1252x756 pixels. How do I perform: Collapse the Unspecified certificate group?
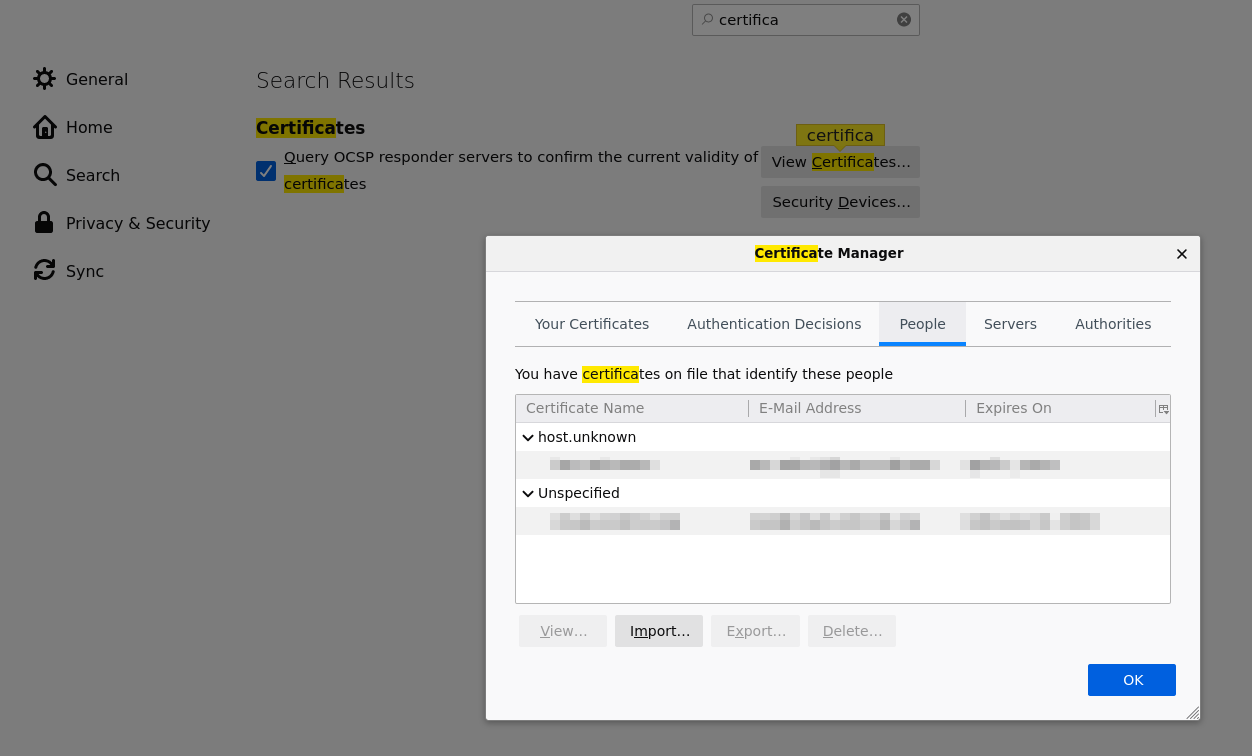[x=528, y=494]
